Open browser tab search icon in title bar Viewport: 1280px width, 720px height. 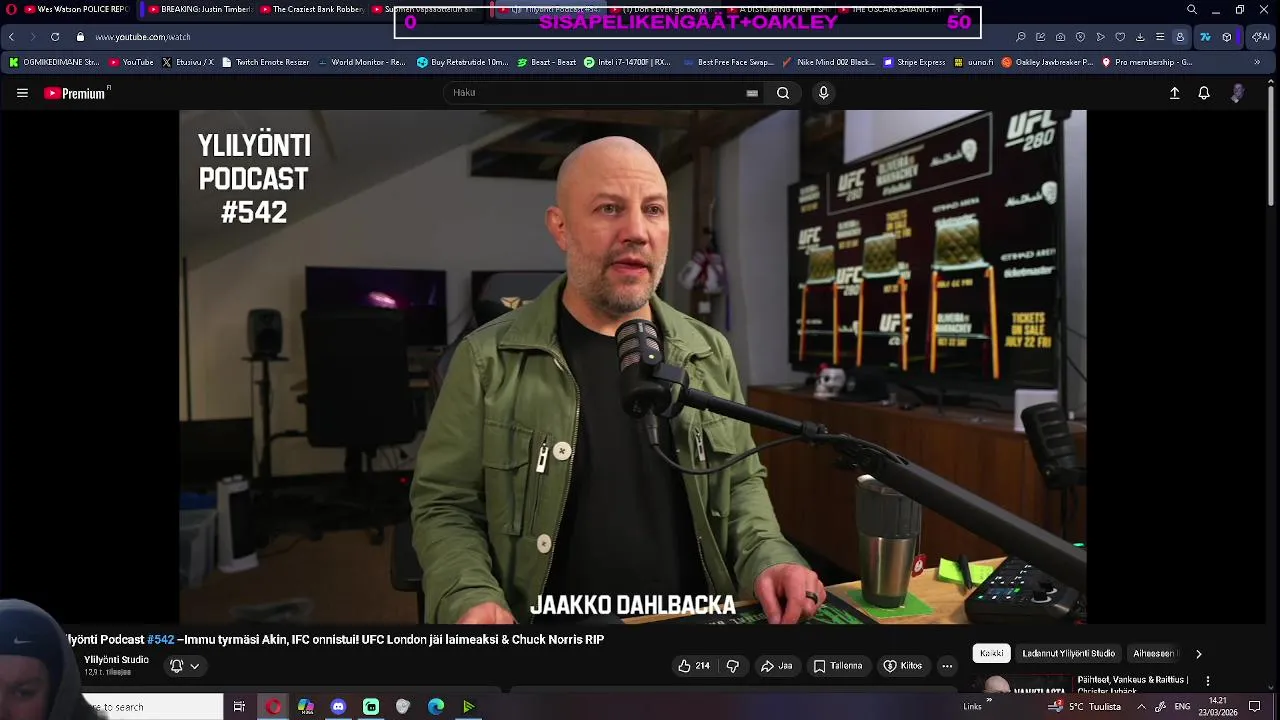click(x=1191, y=10)
